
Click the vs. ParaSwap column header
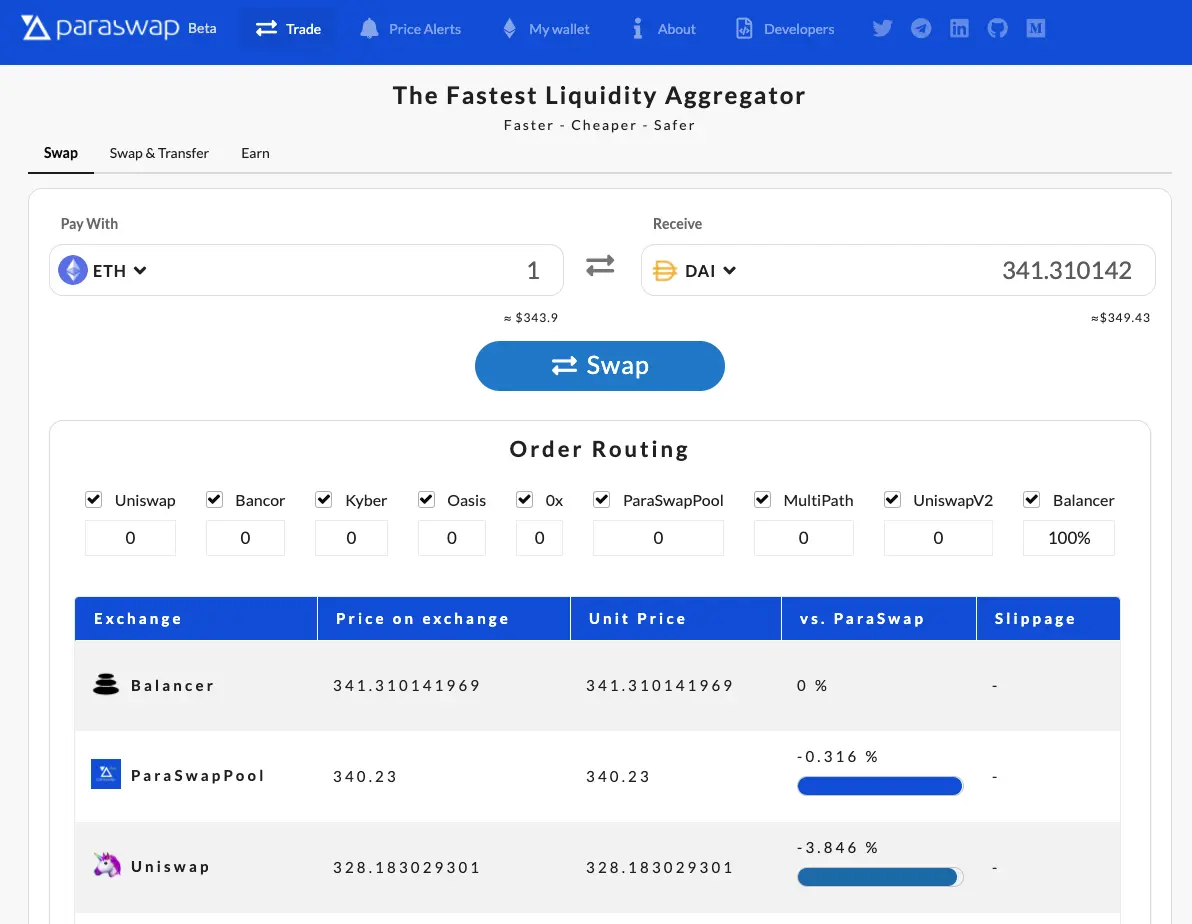pyautogui.click(x=879, y=618)
